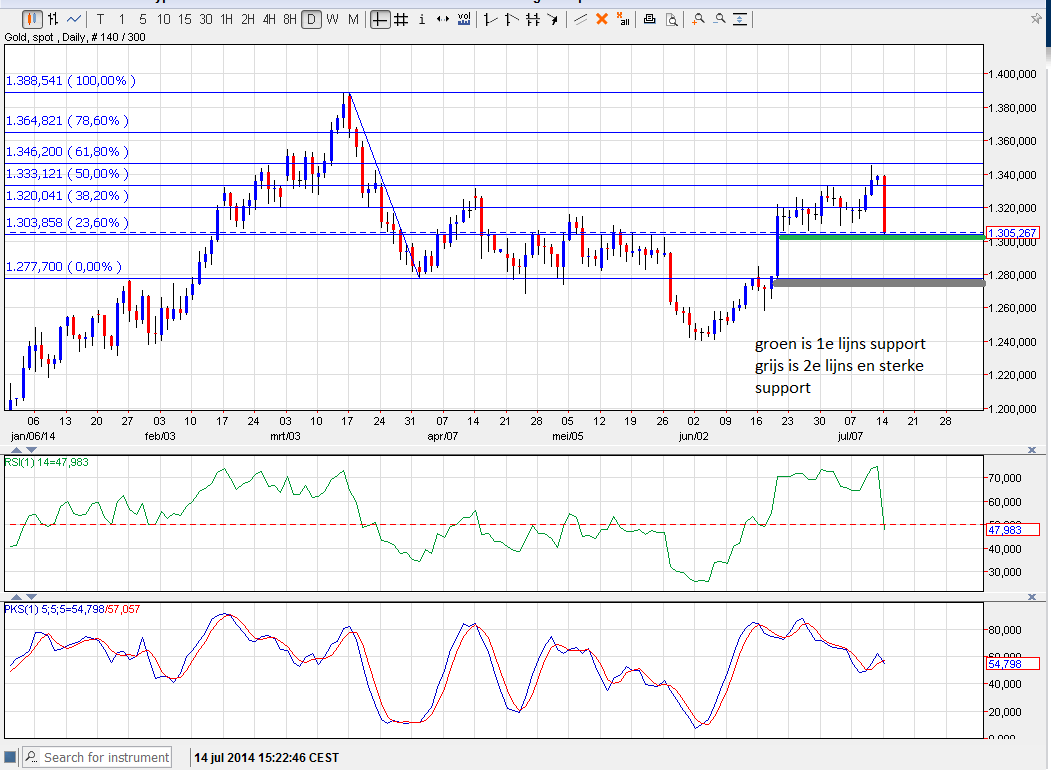Select the green first-line support line

pos(882,237)
